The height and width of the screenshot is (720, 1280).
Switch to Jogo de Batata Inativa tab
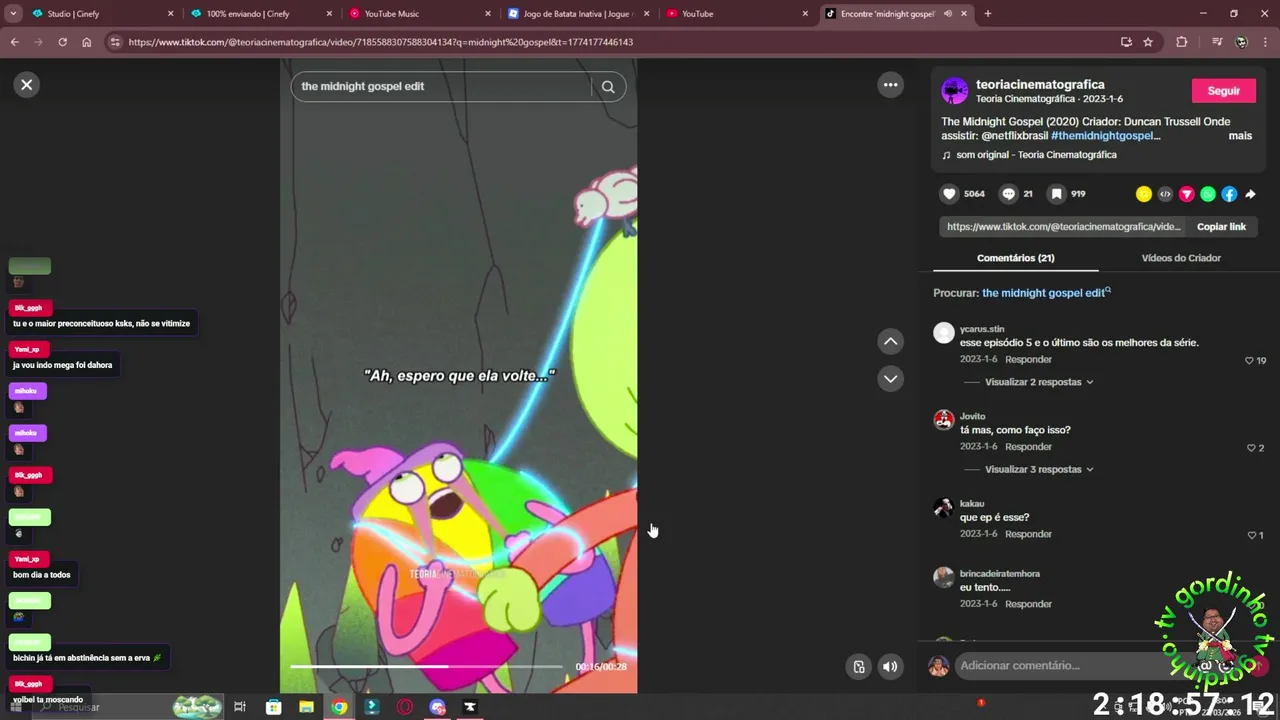tap(578, 14)
